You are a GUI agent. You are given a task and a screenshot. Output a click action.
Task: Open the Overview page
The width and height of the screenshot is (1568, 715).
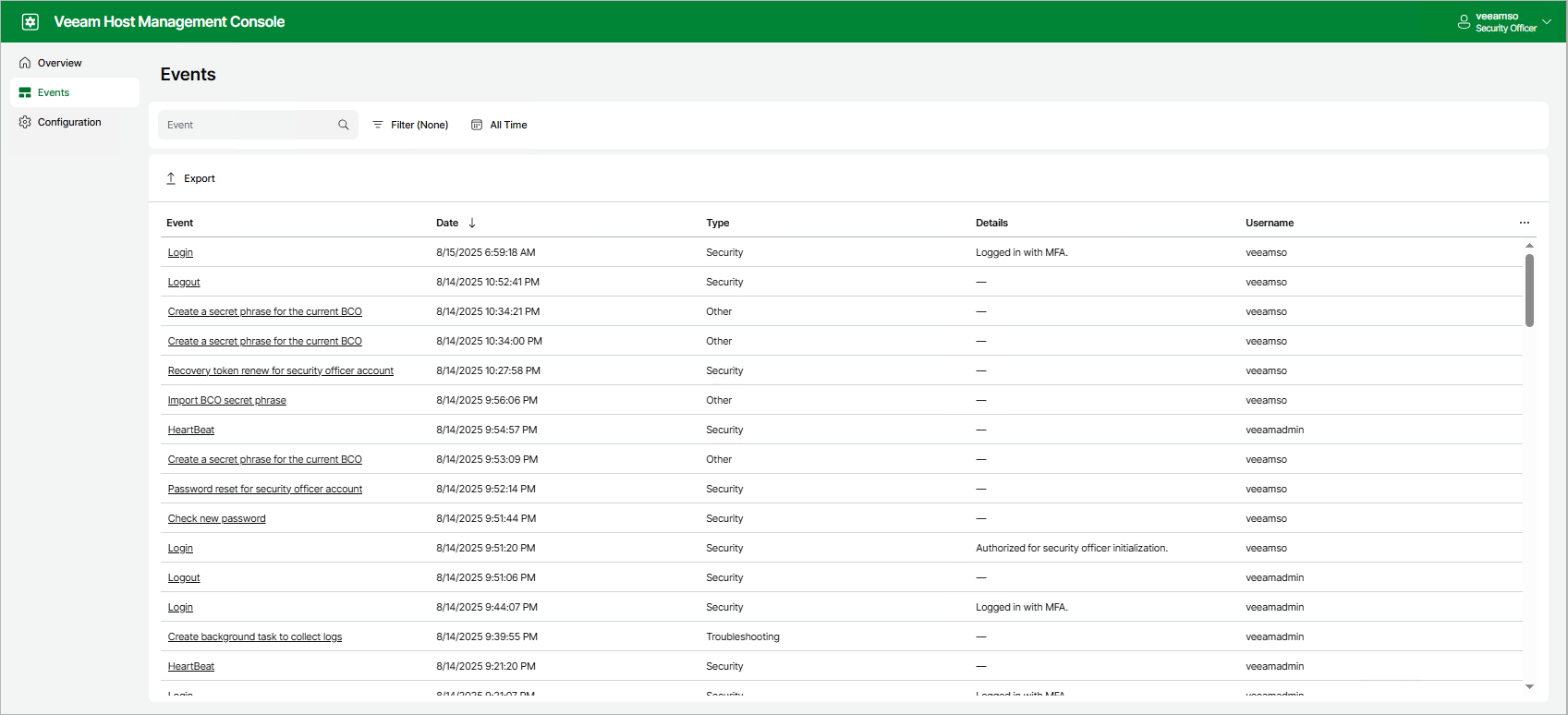(x=75, y=63)
